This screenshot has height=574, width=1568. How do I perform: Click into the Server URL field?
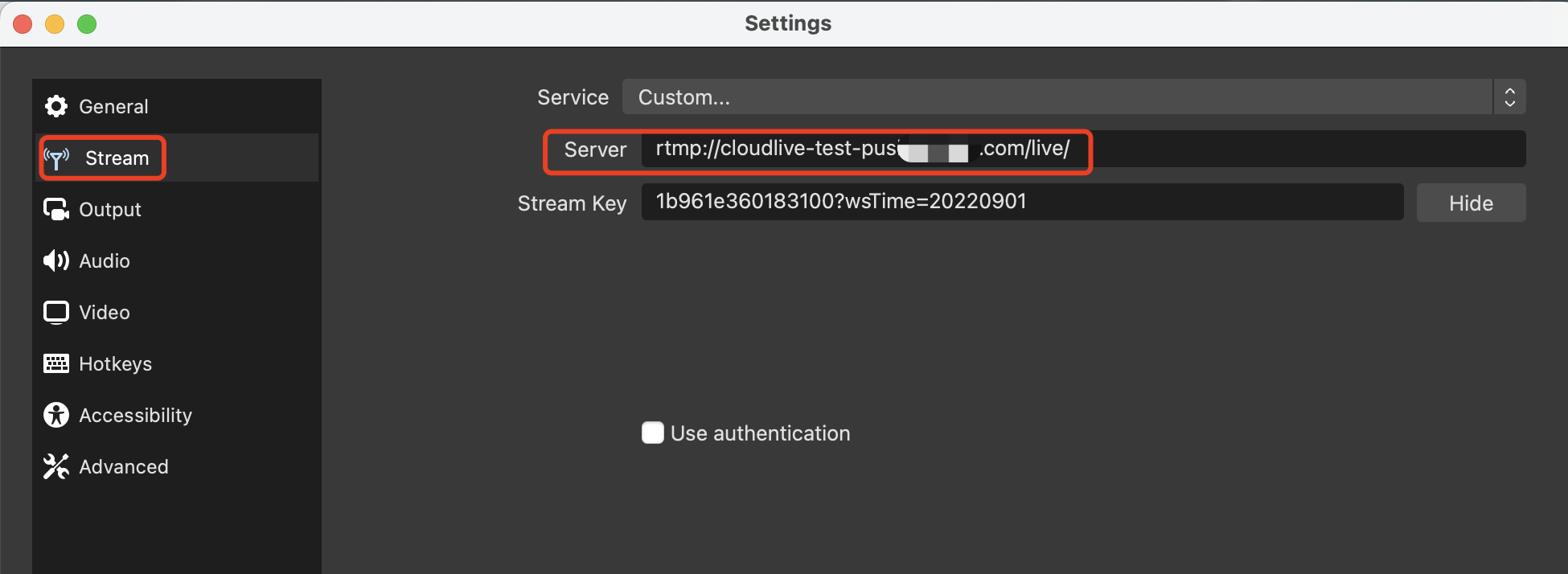pos(1083,149)
